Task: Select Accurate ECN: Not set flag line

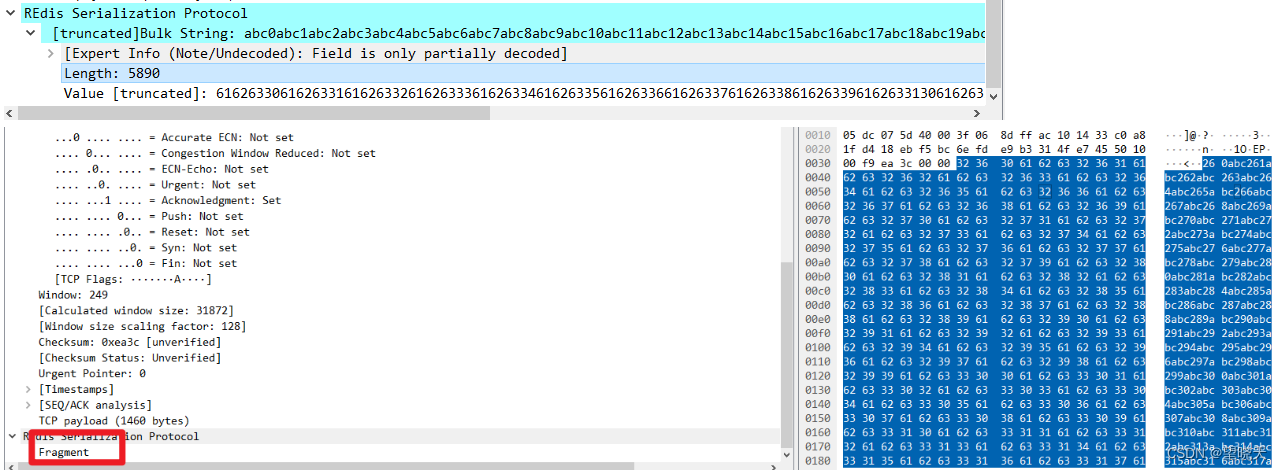Action: click(x=174, y=137)
